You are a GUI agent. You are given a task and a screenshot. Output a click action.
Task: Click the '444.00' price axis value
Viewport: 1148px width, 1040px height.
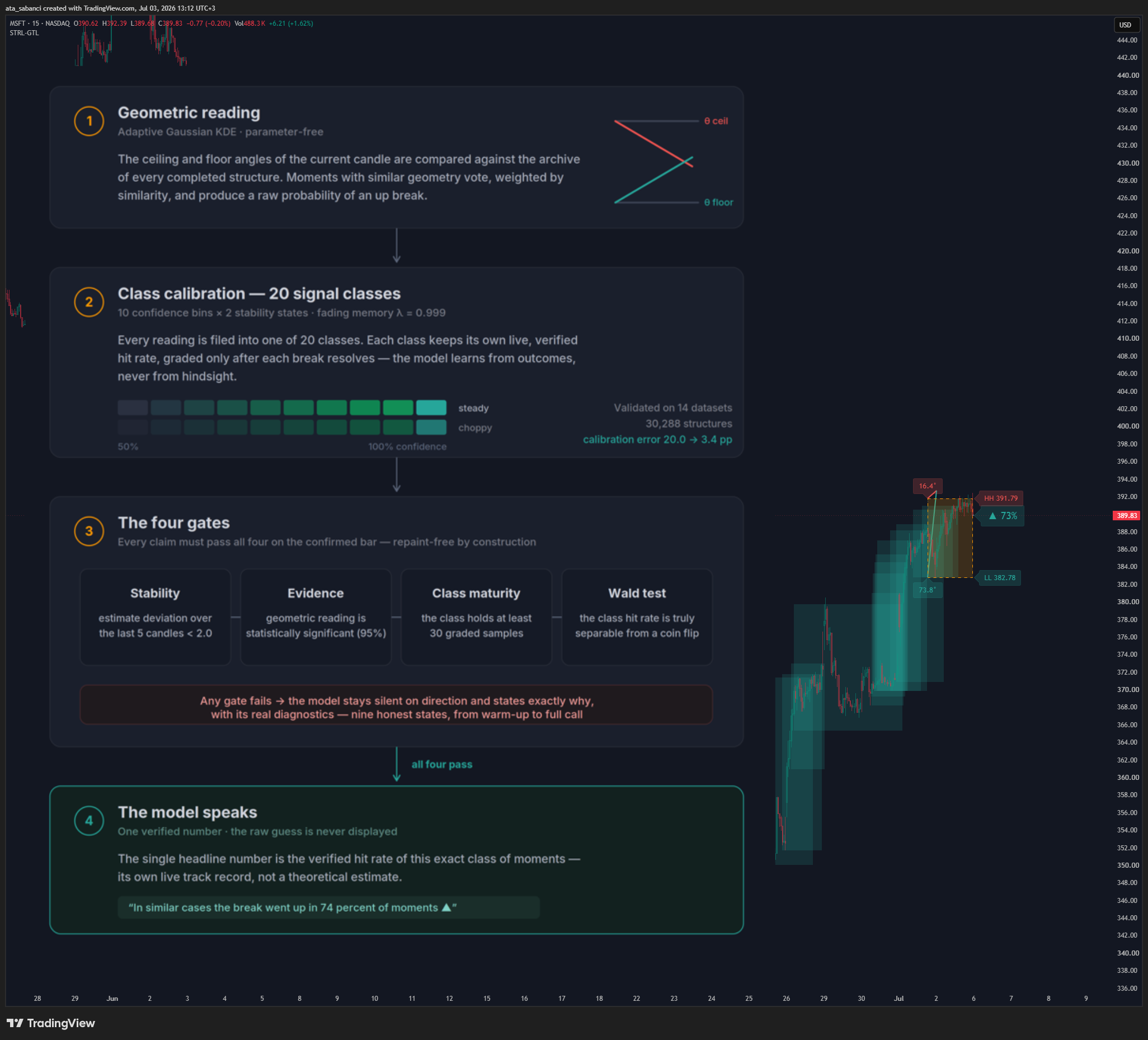[x=1127, y=40]
